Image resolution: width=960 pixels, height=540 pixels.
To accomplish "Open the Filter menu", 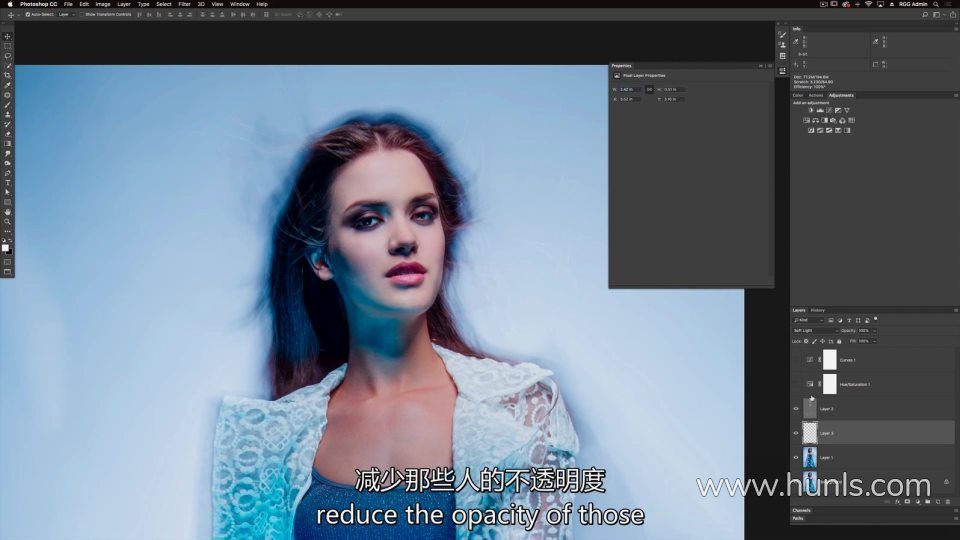I will (184, 4).
